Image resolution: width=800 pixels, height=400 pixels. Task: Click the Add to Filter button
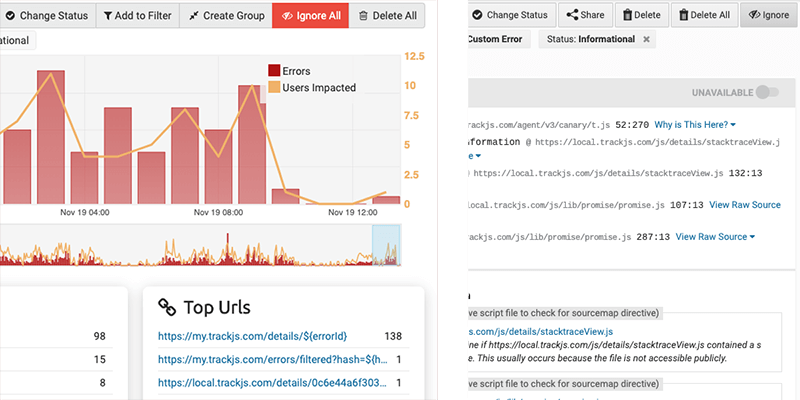point(137,15)
